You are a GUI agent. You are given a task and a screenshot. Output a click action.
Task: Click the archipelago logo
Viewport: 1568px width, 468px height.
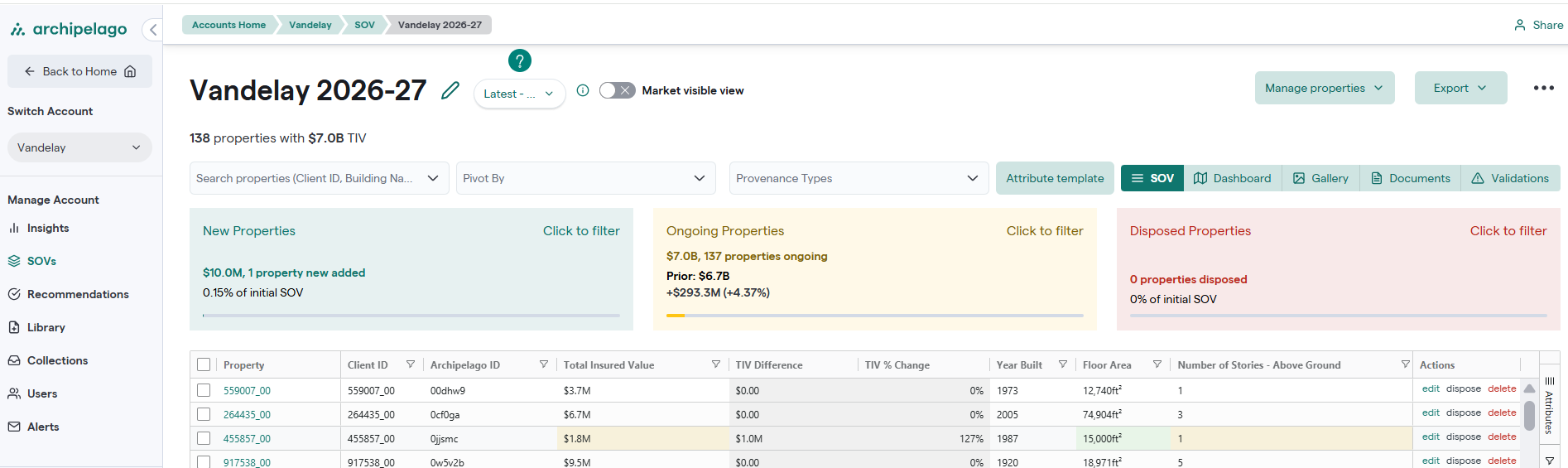(x=69, y=29)
